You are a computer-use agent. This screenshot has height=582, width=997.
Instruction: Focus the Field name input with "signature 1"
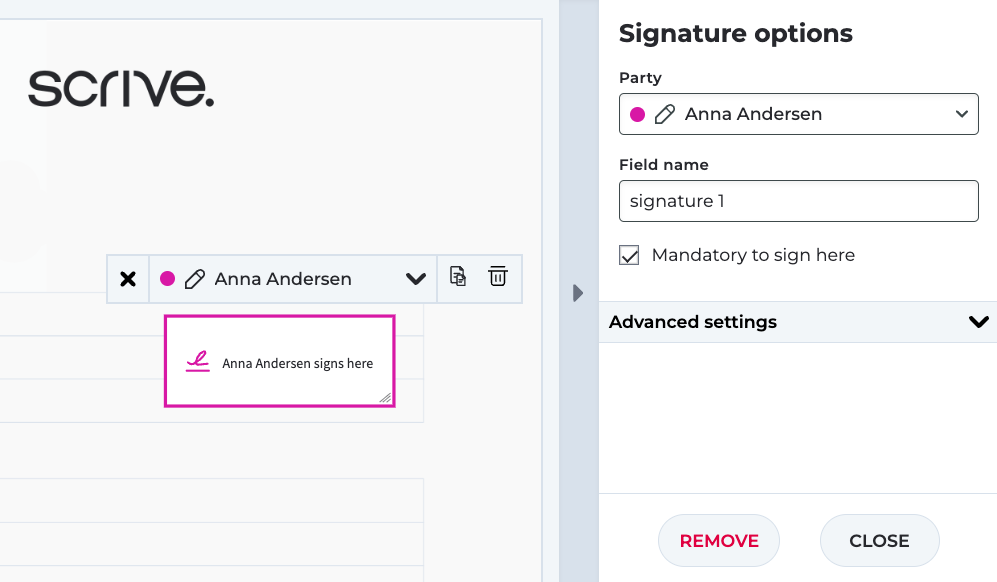pos(798,201)
